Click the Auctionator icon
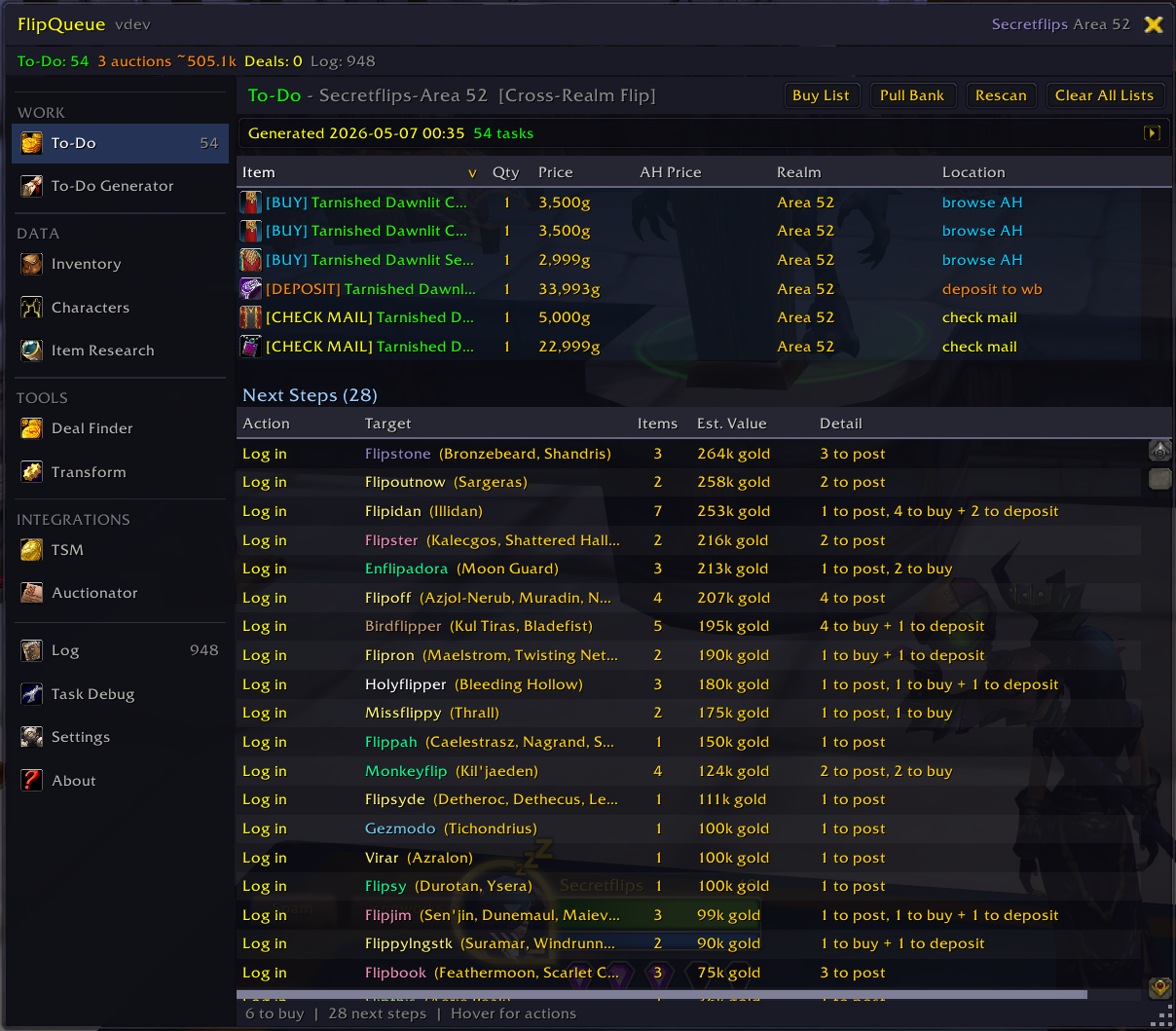Image resolution: width=1176 pixels, height=1031 pixels. click(x=32, y=593)
